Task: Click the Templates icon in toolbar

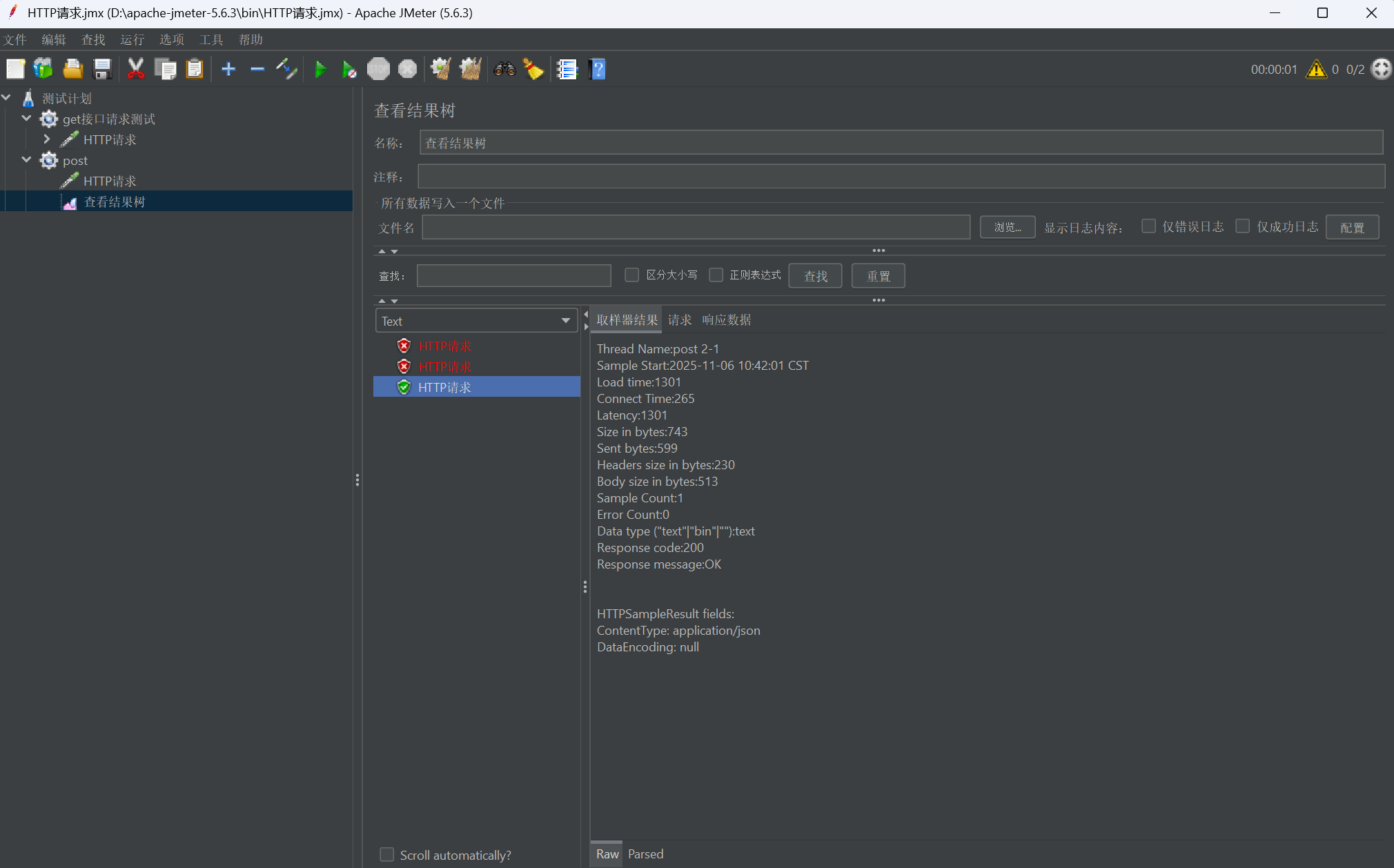Action: point(43,69)
